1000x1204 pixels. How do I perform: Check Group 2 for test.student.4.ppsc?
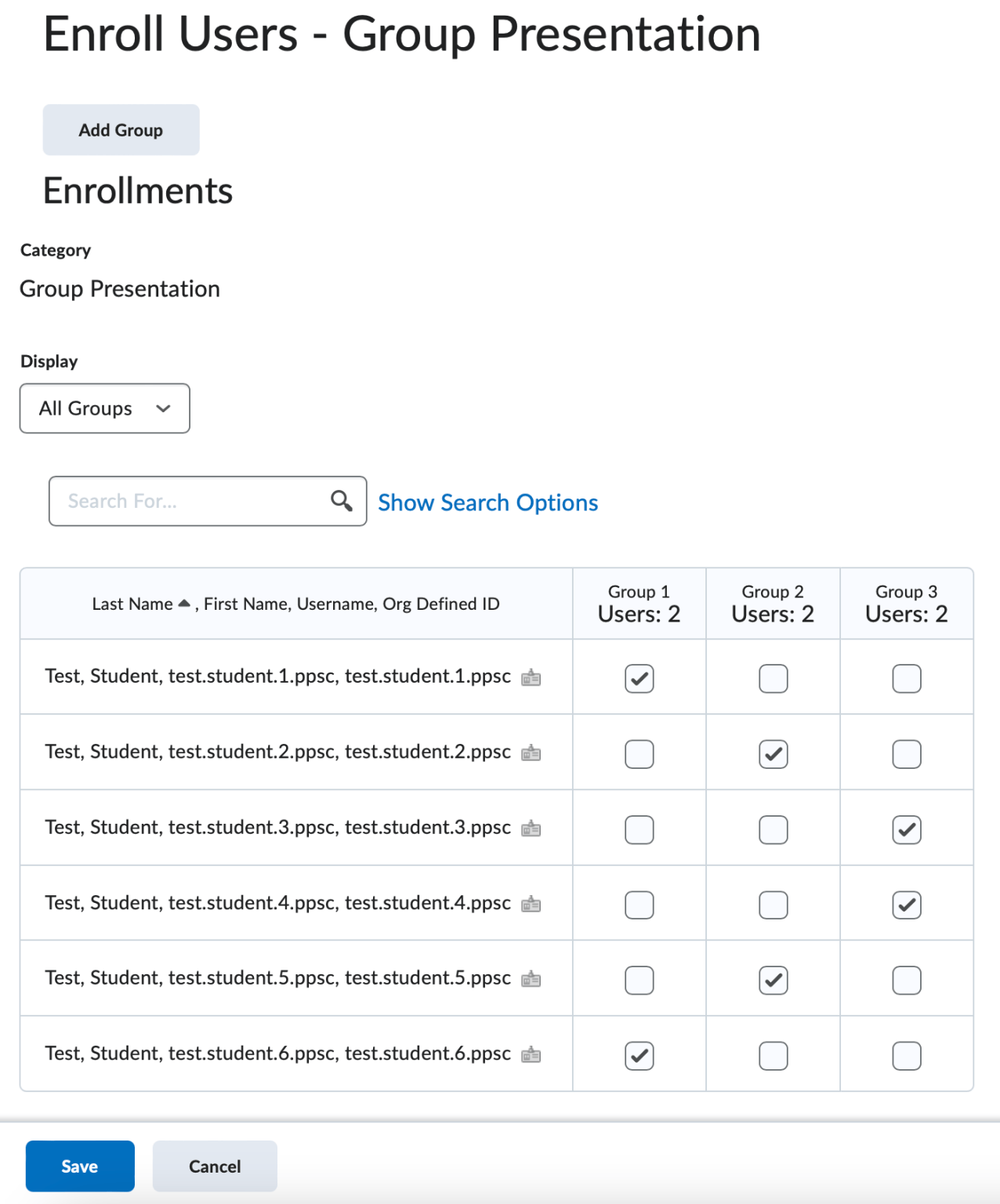(774, 905)
